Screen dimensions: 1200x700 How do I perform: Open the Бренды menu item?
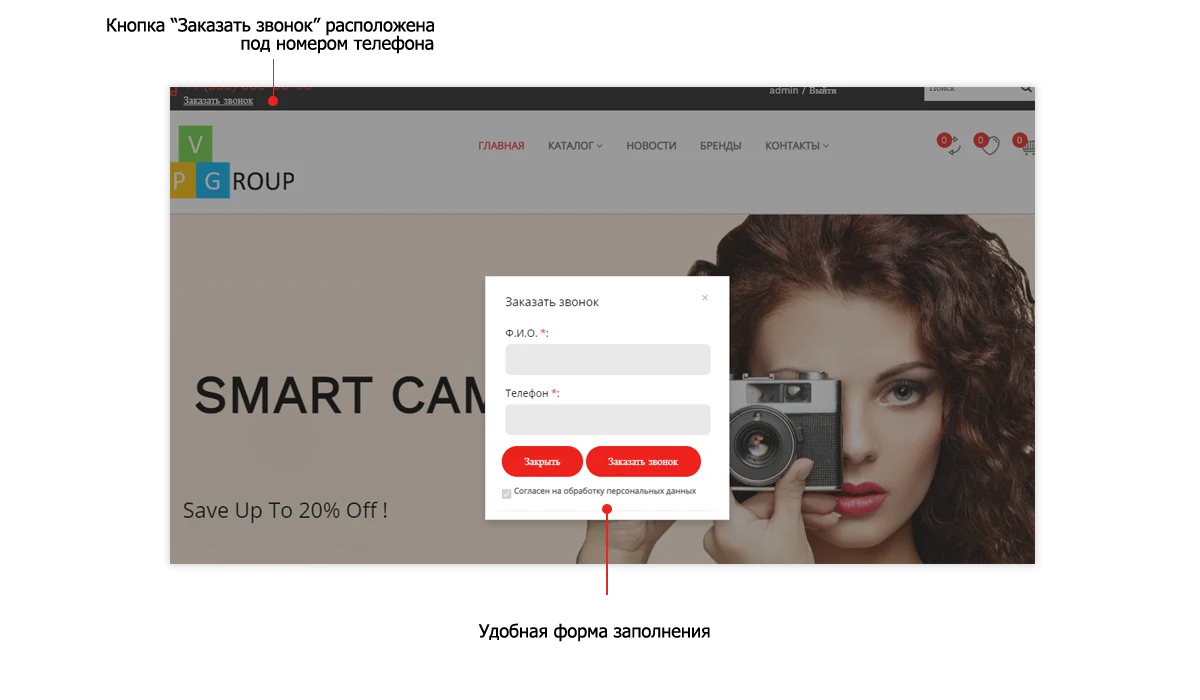[721, 146]
